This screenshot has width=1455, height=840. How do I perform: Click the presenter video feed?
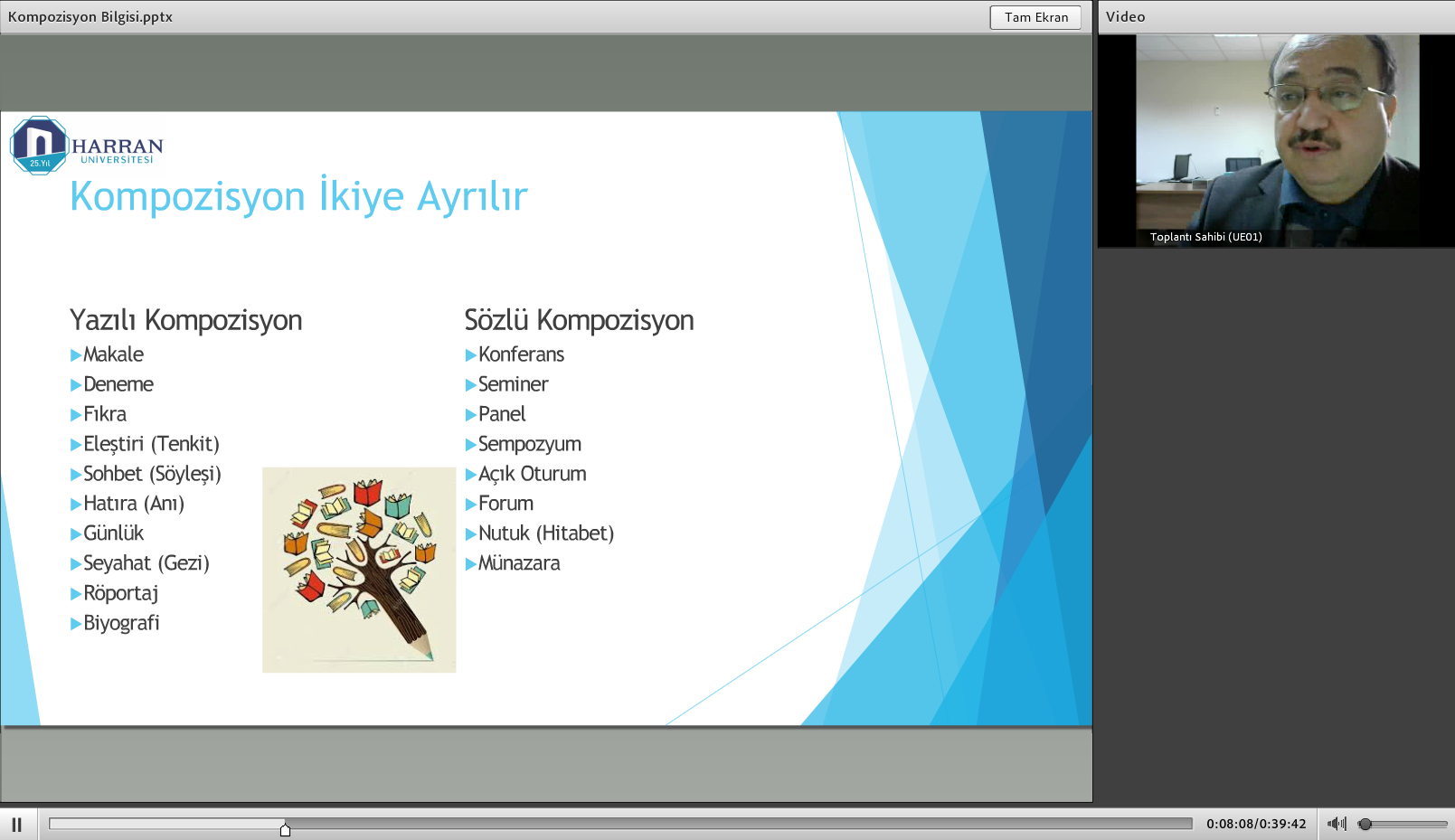[x=1276, y=141]
